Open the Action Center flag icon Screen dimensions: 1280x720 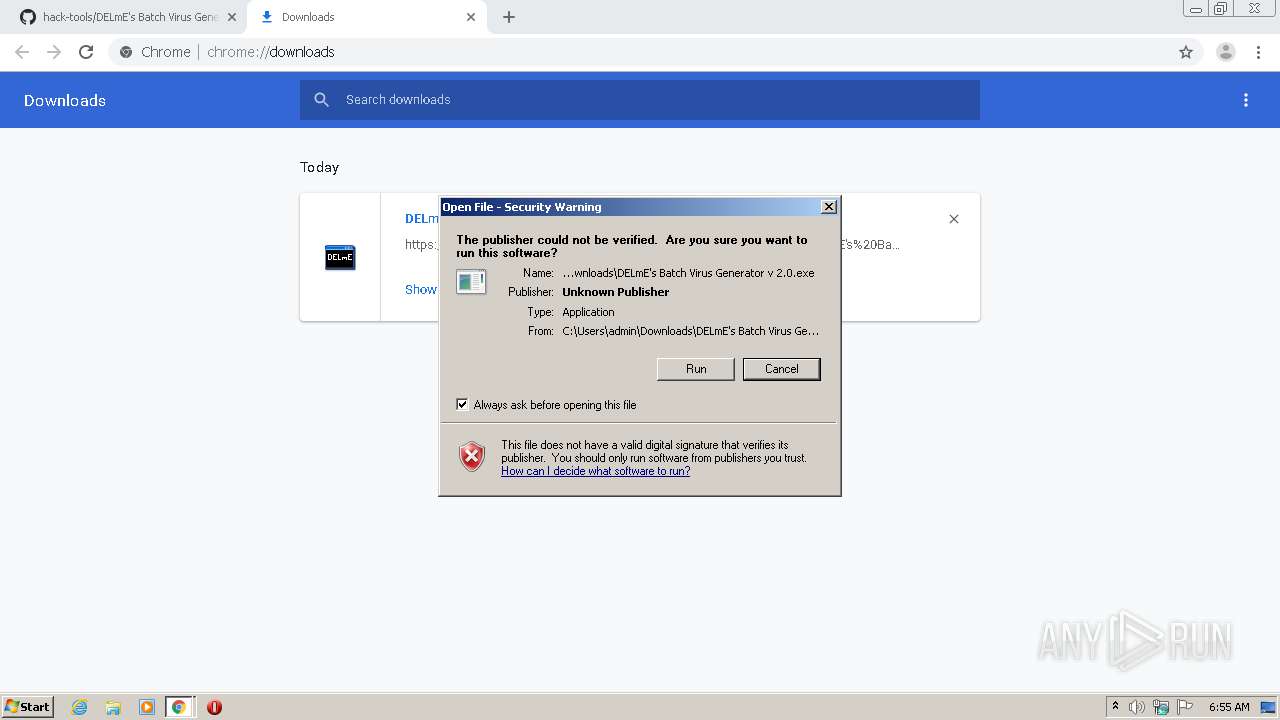coord(1185,707)
